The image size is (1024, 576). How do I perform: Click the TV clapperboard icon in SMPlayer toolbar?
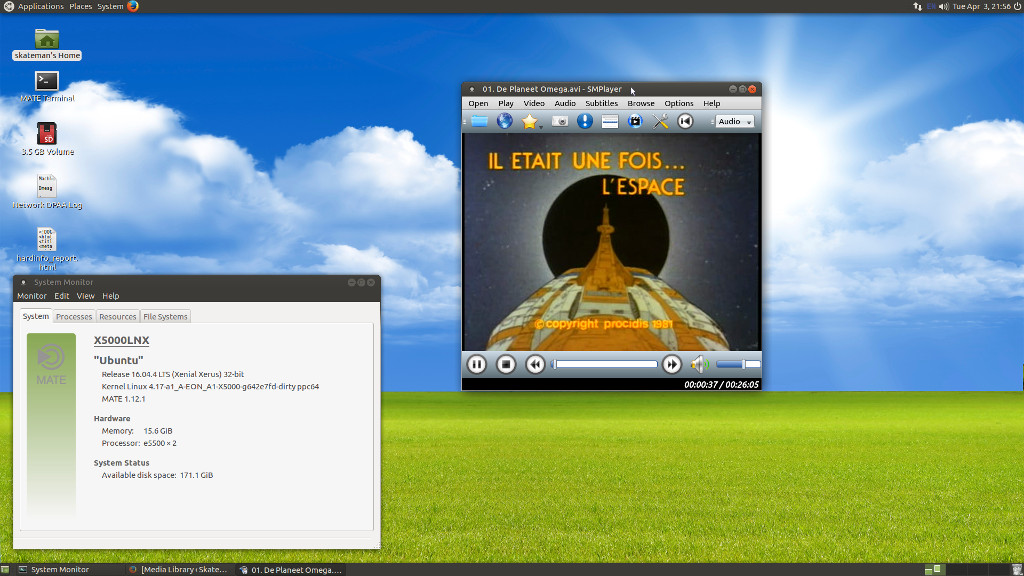click(x=635, y=121)
